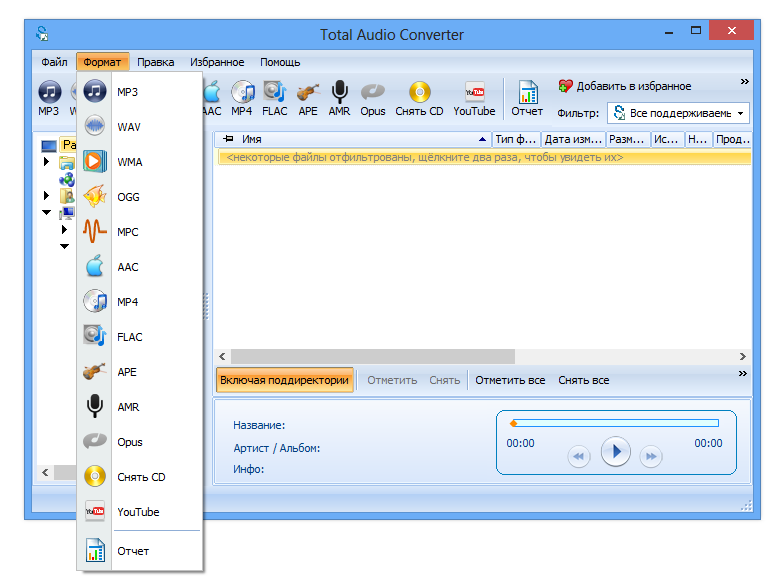Pick FLAC entry in the Format menu

[140, 337]
